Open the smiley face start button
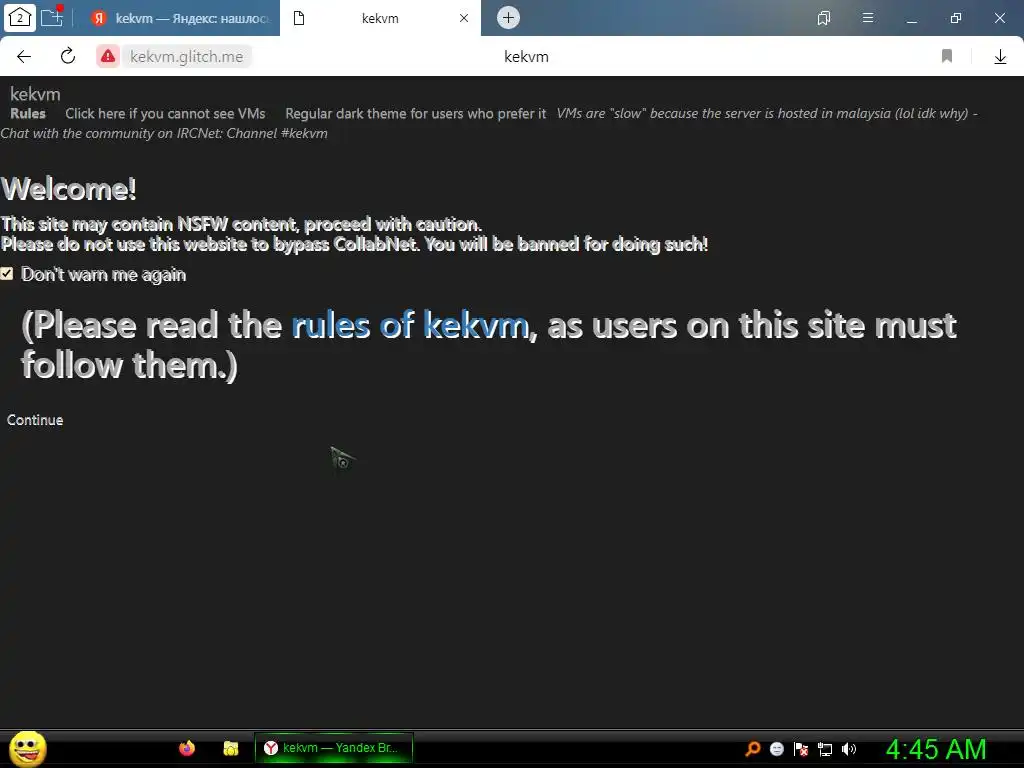 click(27, 748)
